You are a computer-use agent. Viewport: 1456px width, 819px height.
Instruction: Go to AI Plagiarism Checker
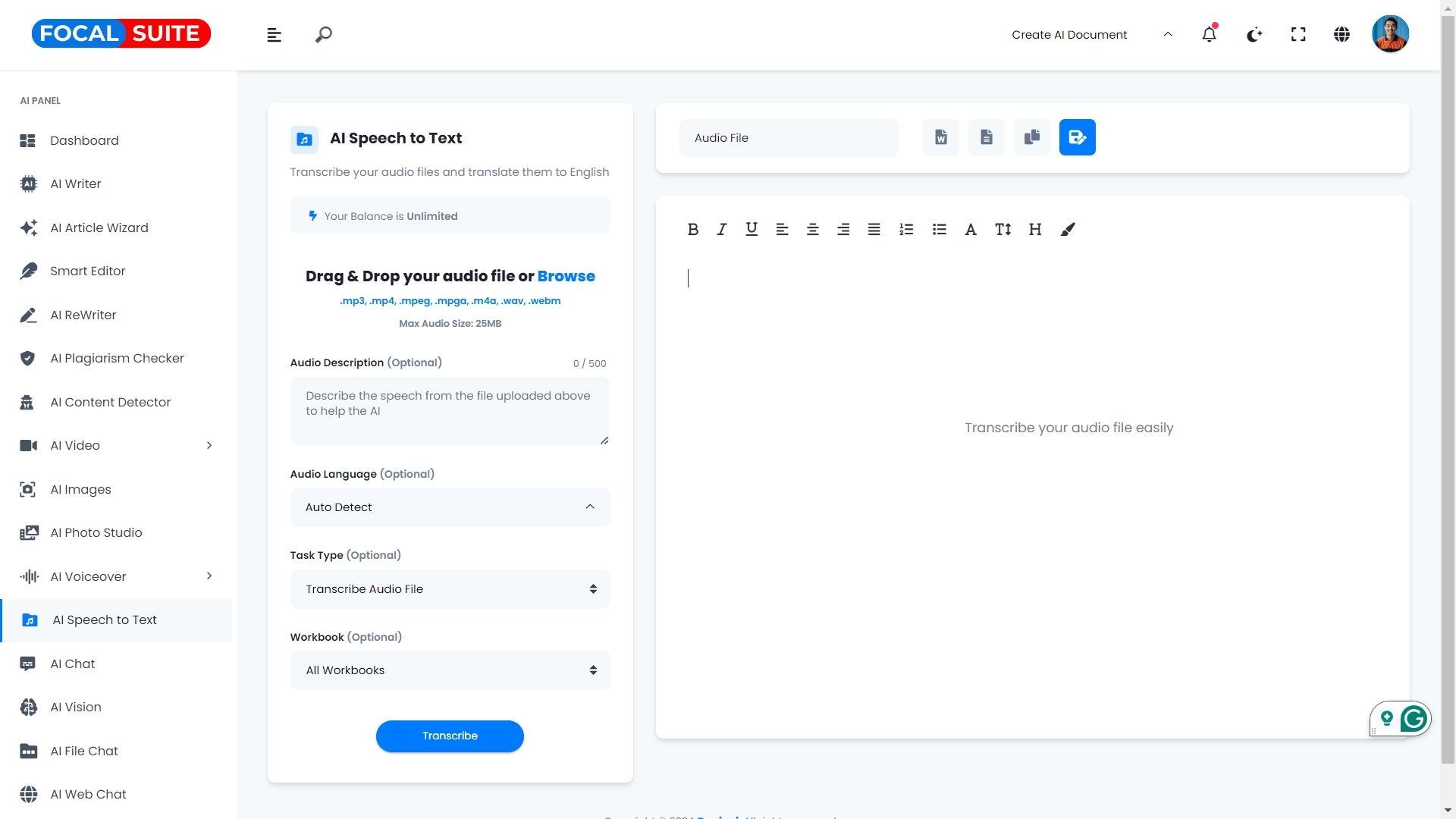pos(117,358)
